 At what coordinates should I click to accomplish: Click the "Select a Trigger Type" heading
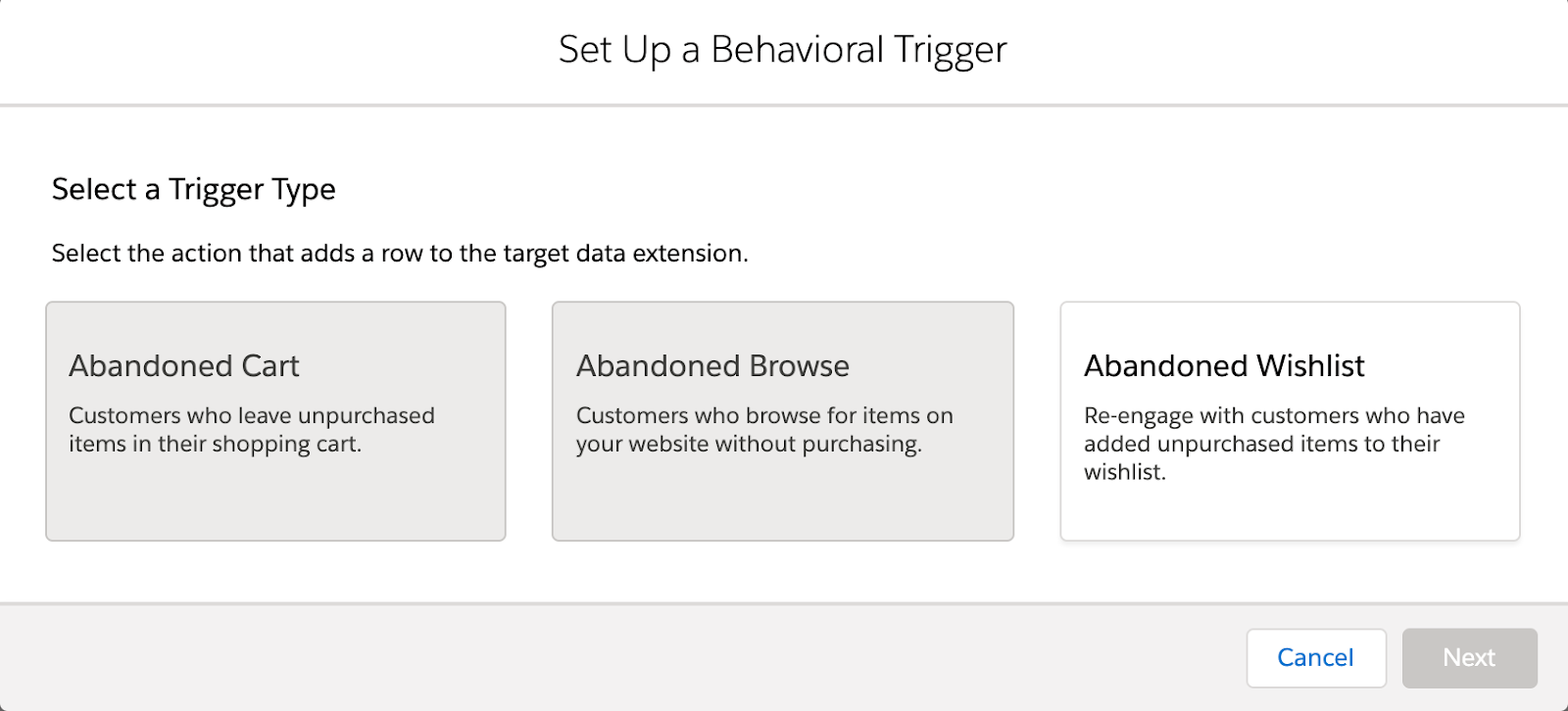[x=194, y=189]
